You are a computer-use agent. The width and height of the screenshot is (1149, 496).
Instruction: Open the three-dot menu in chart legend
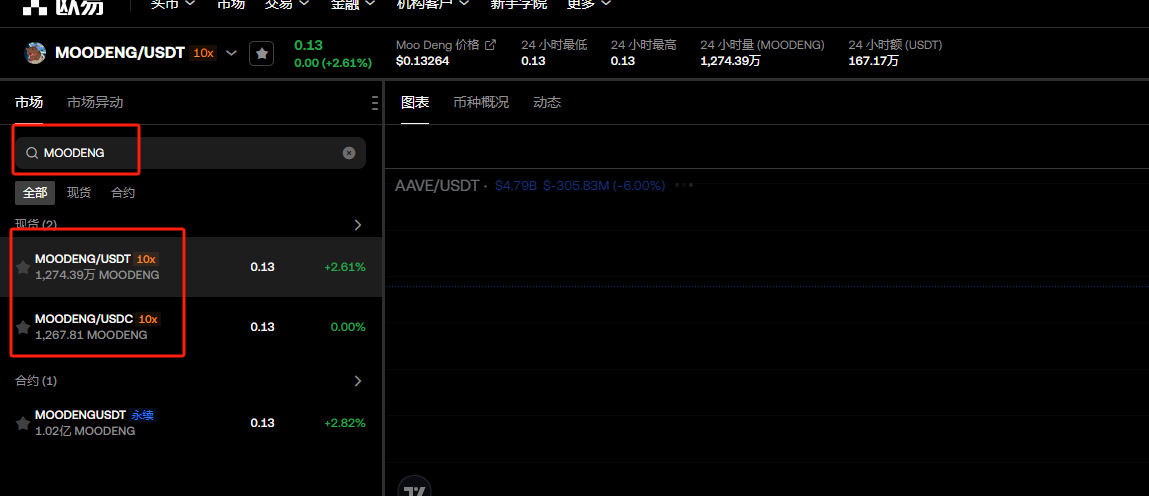[x=684, y=185]
